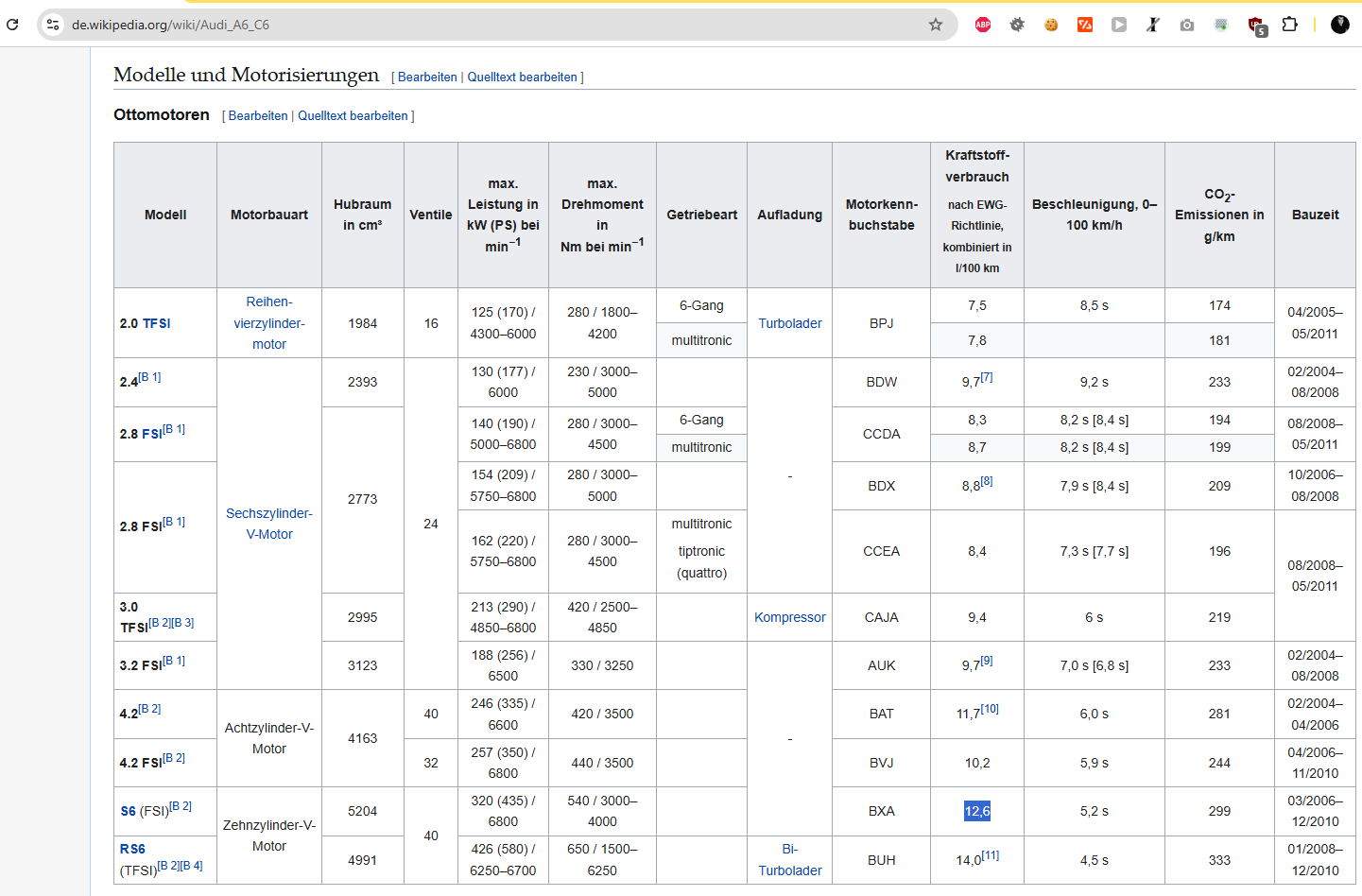Open the TFSI link in the 2.0 row
This screenshot has height=896, width=1362.
[157, 323]
